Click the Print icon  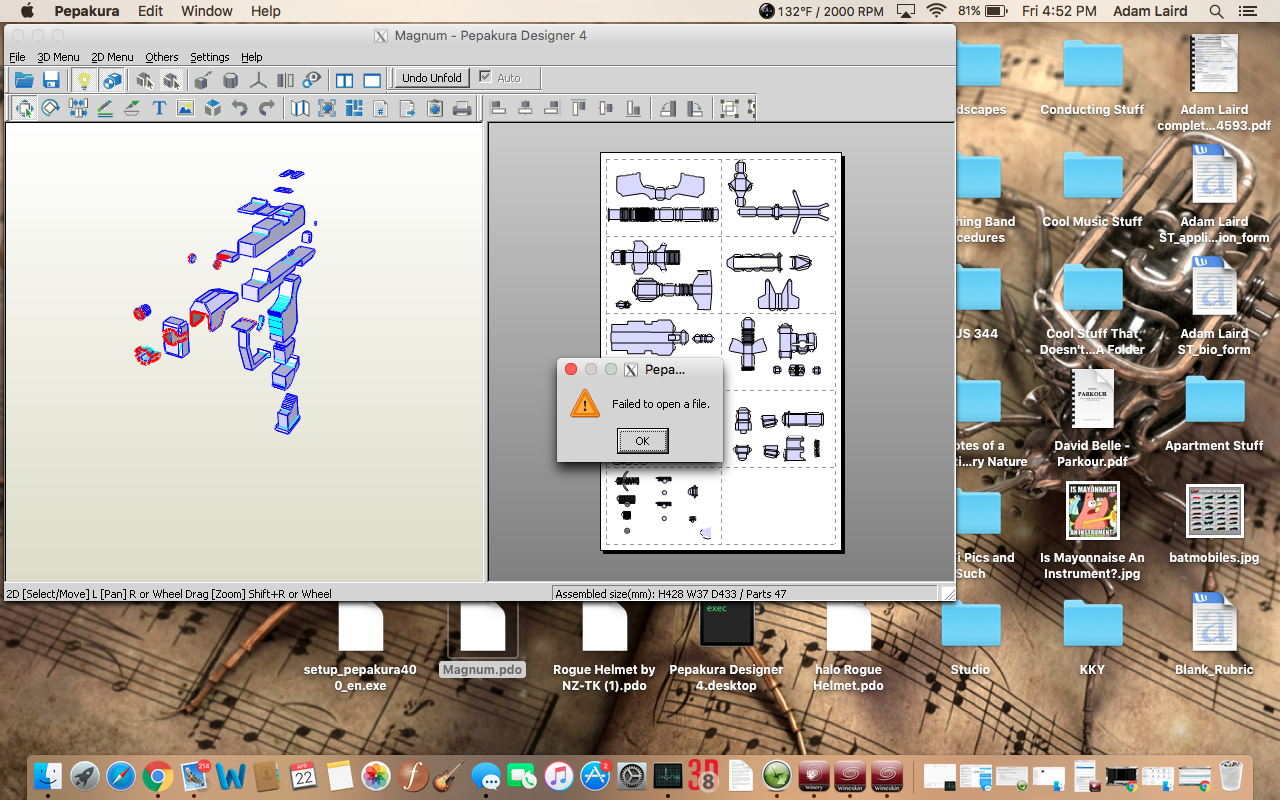(x=462, y=108)
